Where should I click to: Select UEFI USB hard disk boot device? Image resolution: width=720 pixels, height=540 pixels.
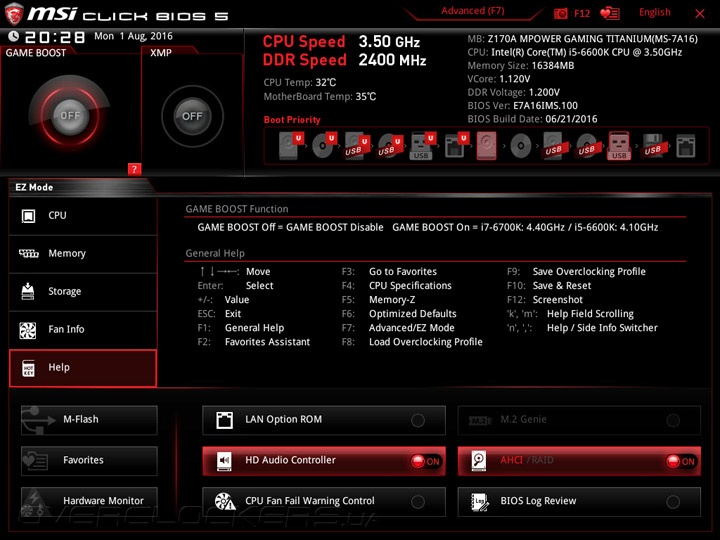pos(357,146)
